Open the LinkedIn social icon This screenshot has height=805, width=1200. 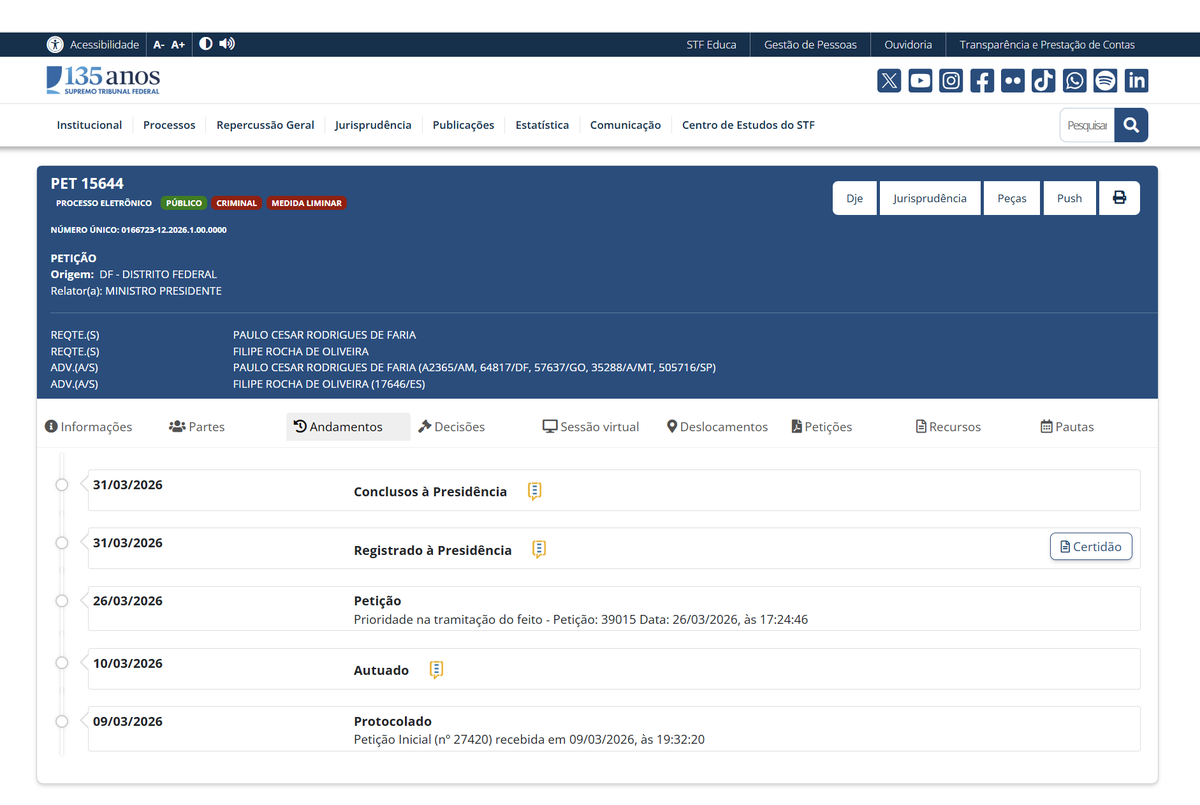1136,81
